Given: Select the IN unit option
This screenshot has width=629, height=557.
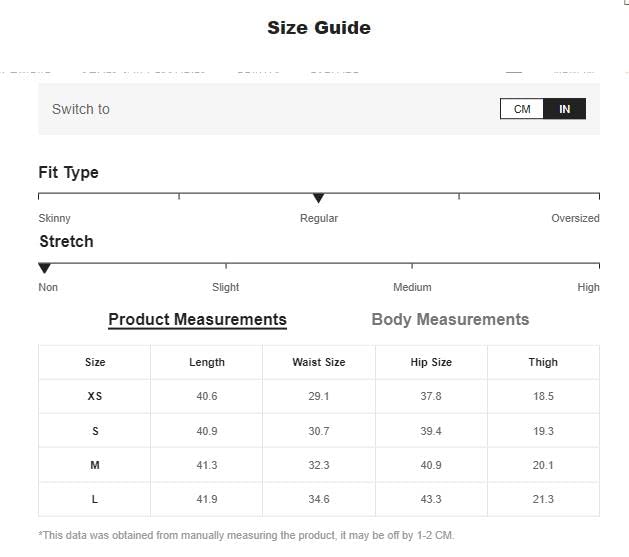Looking at the screenshot, I should [565, 109].
